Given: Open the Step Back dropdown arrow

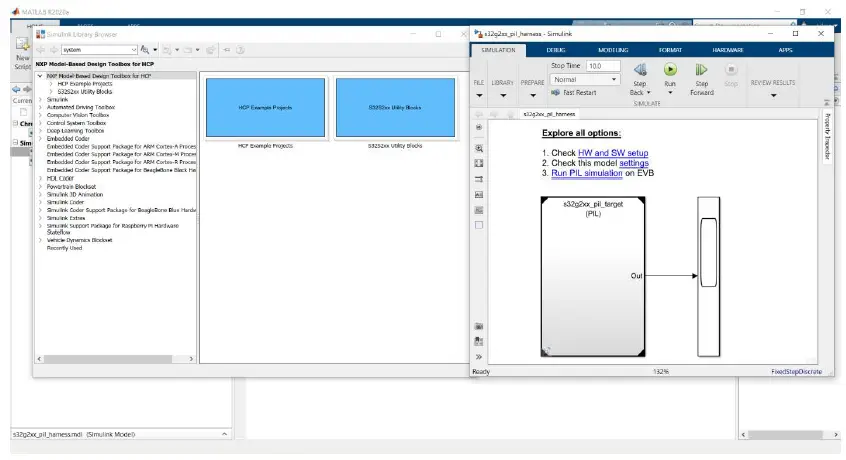Looking at the screenshot, I should tap(649, 93).
